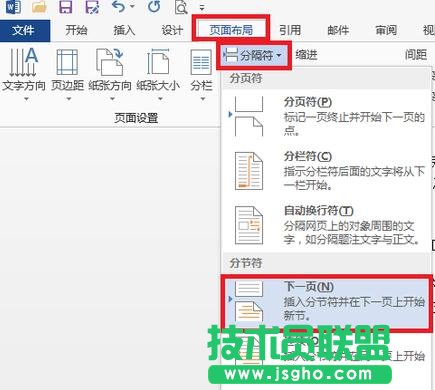Customize the Quick Access Toolbar dropdown
This screenshot has height=390, width=435.
click(202, 7)
